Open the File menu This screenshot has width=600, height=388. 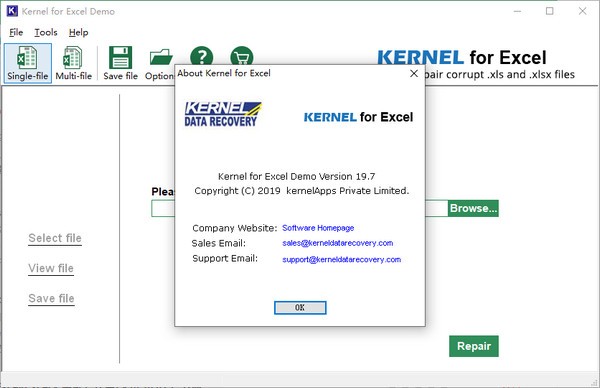(x=16, y=33)
